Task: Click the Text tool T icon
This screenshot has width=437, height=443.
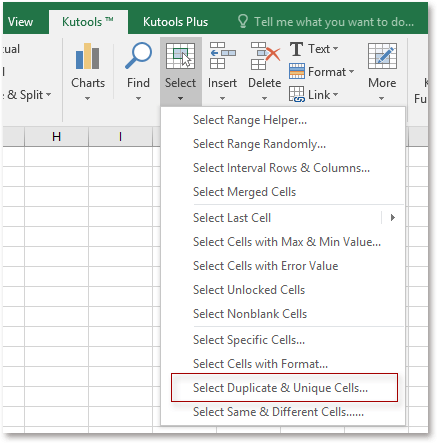Action: (x=296, y=49)
